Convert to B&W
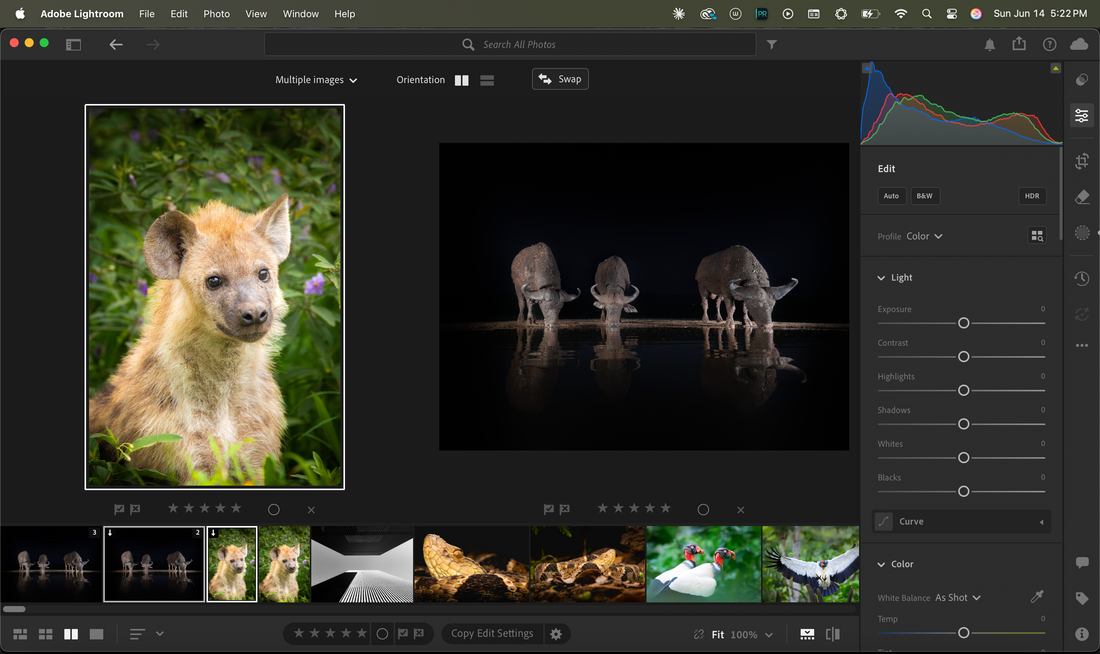The width and height of the screenshot is (1100, 654). [925, 196]
